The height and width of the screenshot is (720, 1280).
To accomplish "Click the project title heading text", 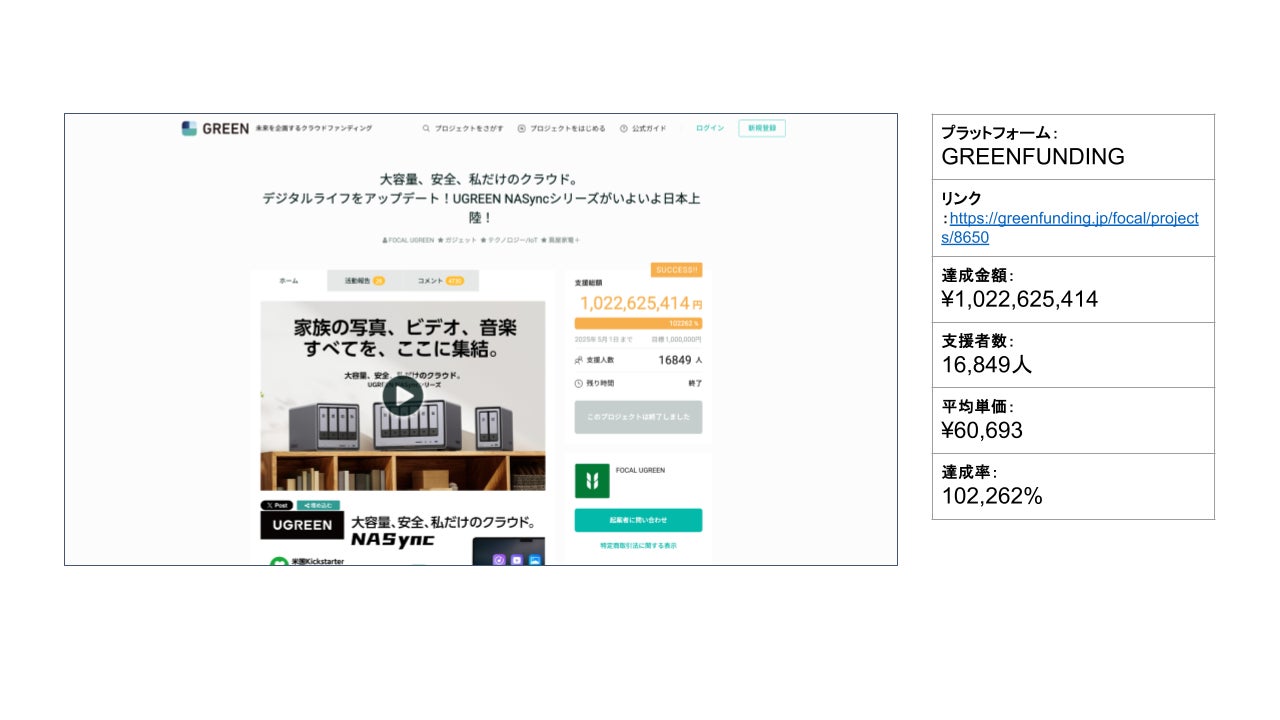I will (481, 198).
